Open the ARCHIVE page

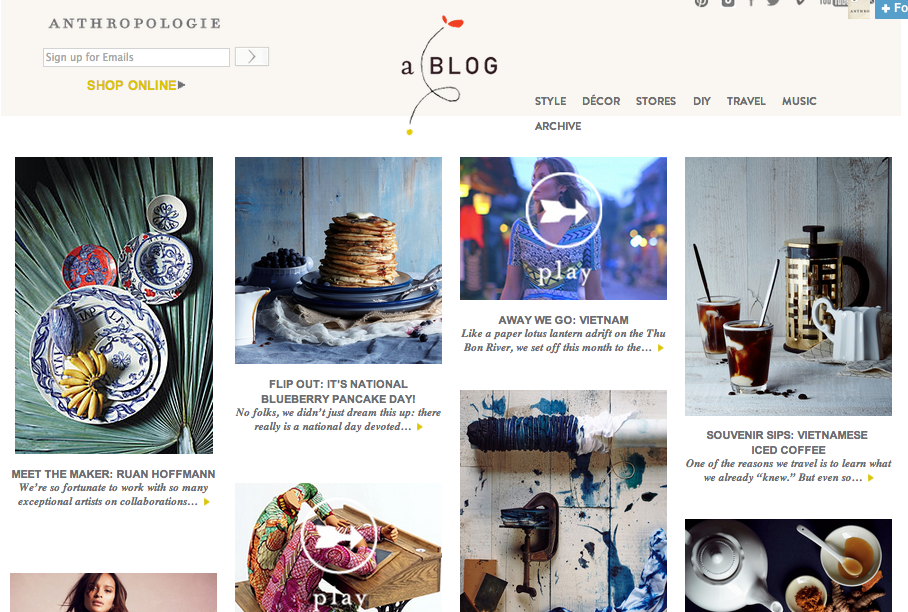[558, 126]
